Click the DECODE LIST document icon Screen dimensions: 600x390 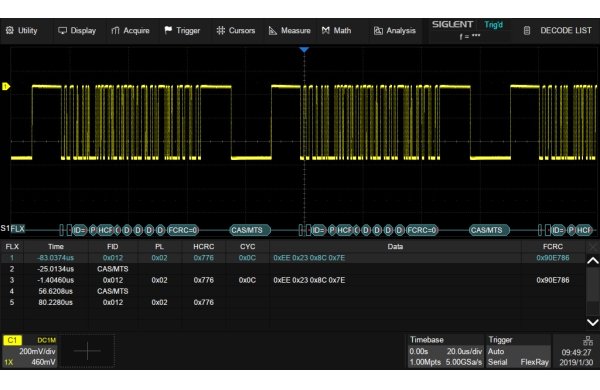(527, 31)
